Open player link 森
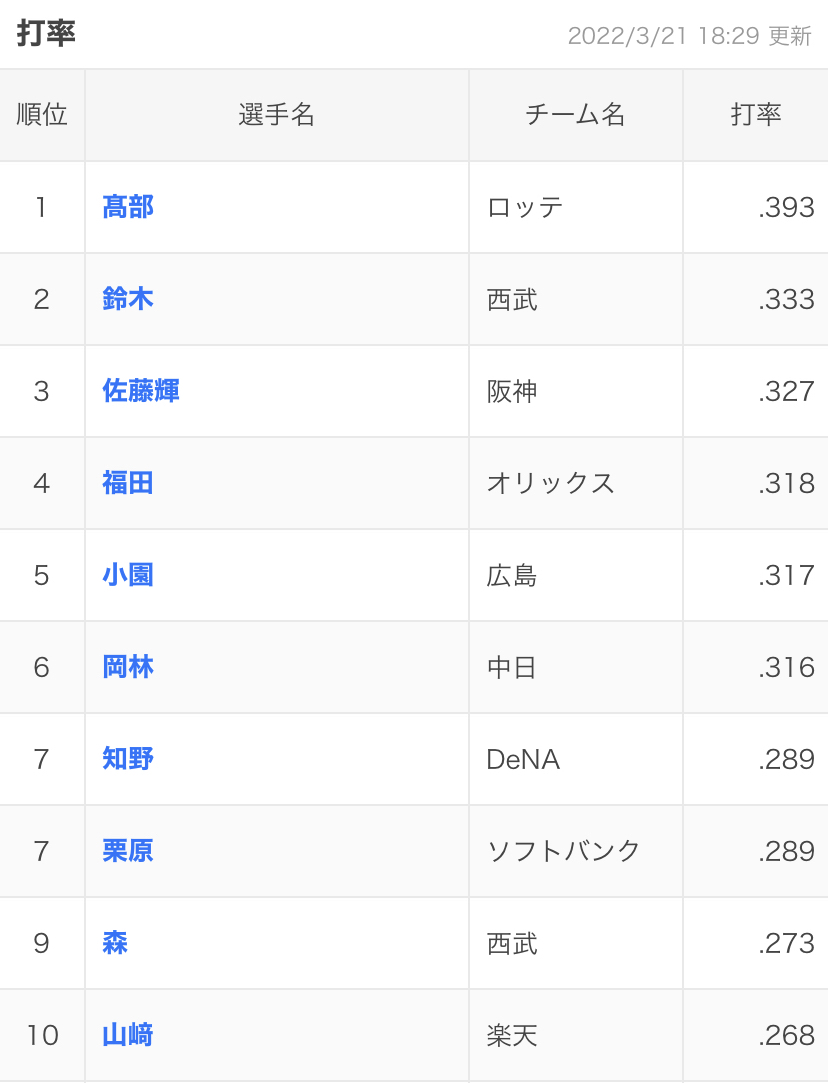Viewport: 828px width, 1083px height. point(115,943)
